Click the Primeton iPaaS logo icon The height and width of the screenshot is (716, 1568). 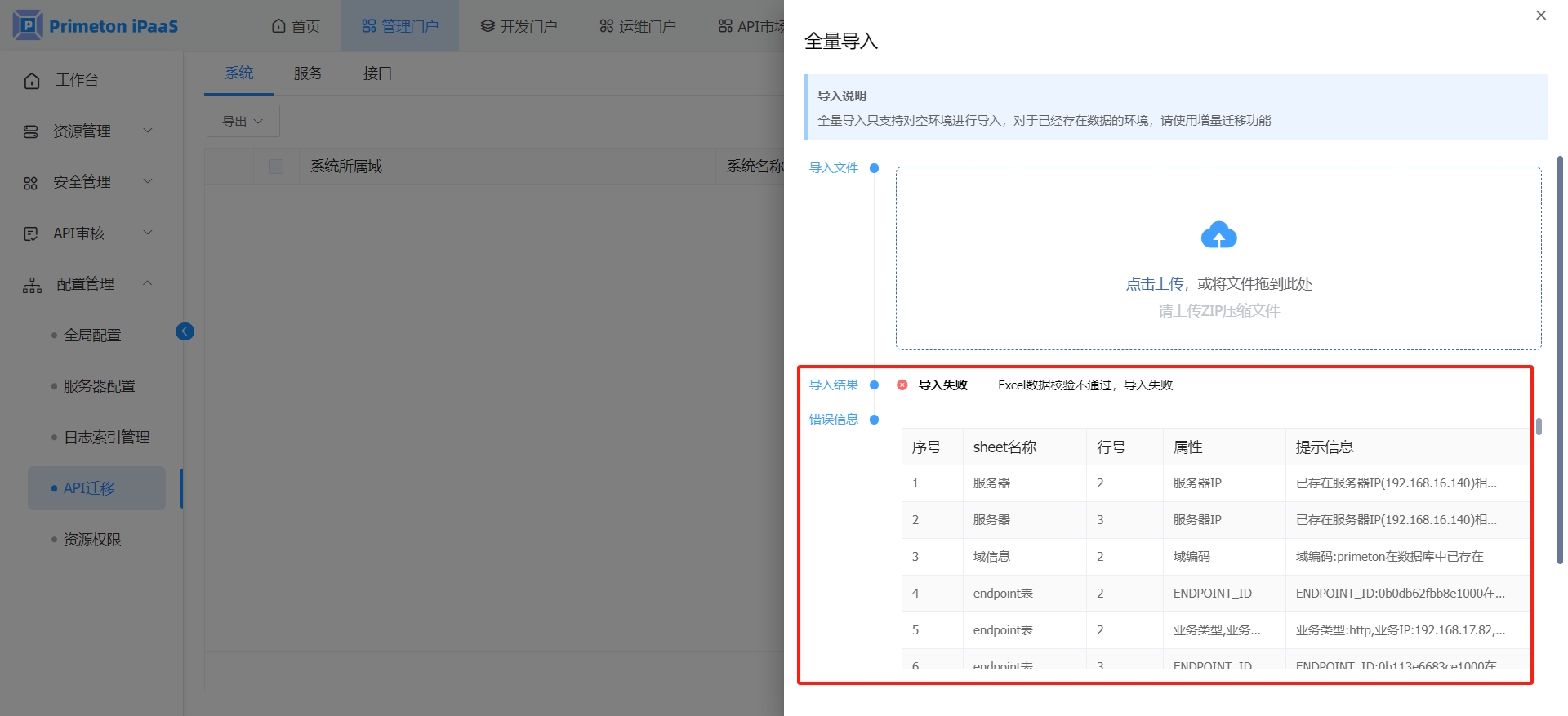point(28,25)
